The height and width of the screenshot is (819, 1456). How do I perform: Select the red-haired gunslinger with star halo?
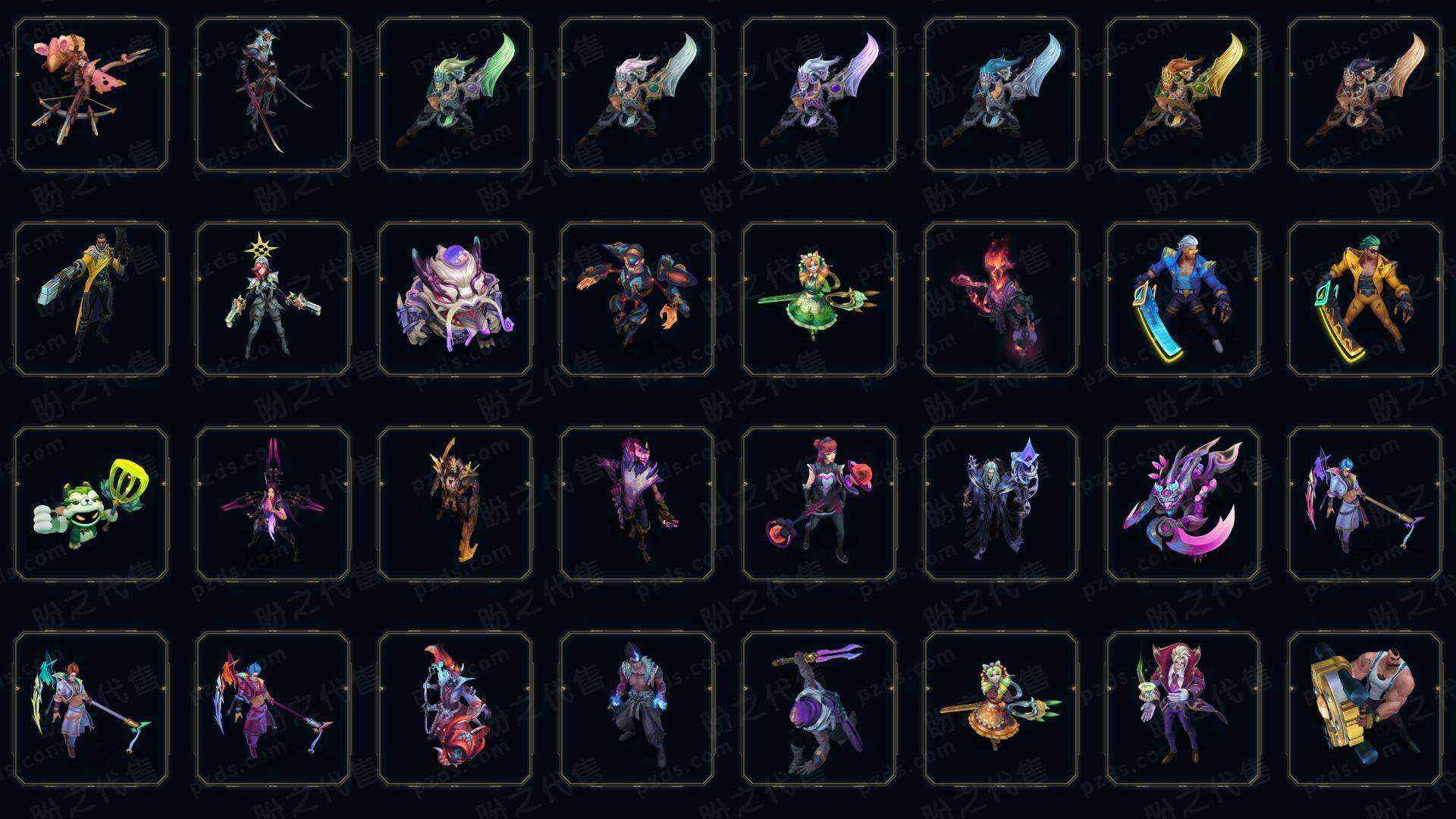click(x=273, y=299)
